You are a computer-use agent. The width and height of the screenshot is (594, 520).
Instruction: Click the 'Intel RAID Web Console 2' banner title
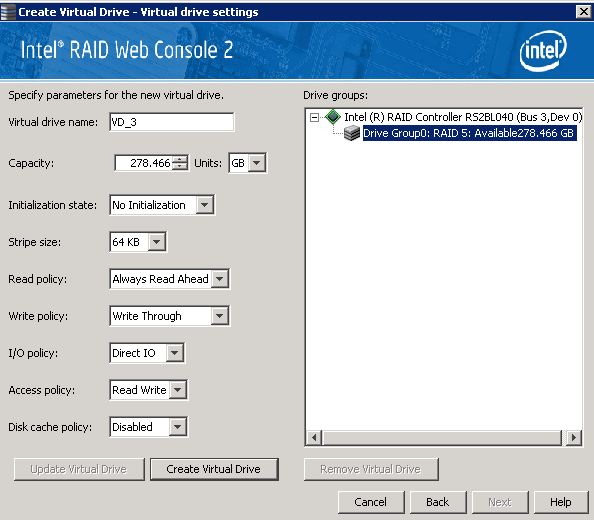(127, 50)
